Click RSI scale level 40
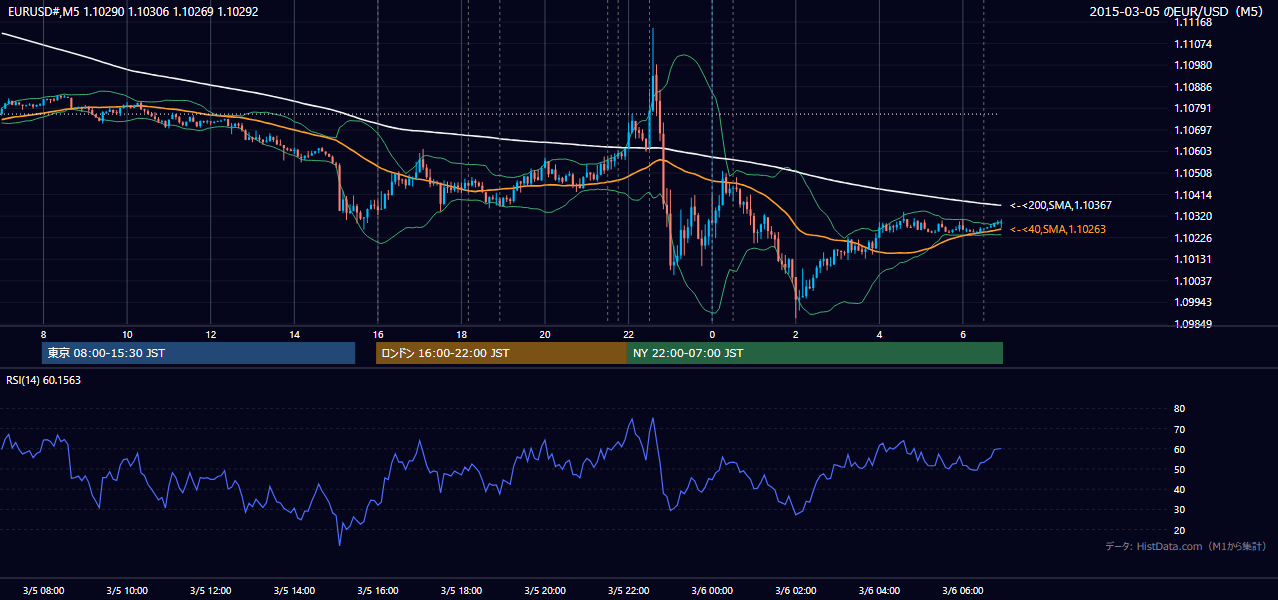The width and height of the screenshot is (1278, 600). [1180, 489]
